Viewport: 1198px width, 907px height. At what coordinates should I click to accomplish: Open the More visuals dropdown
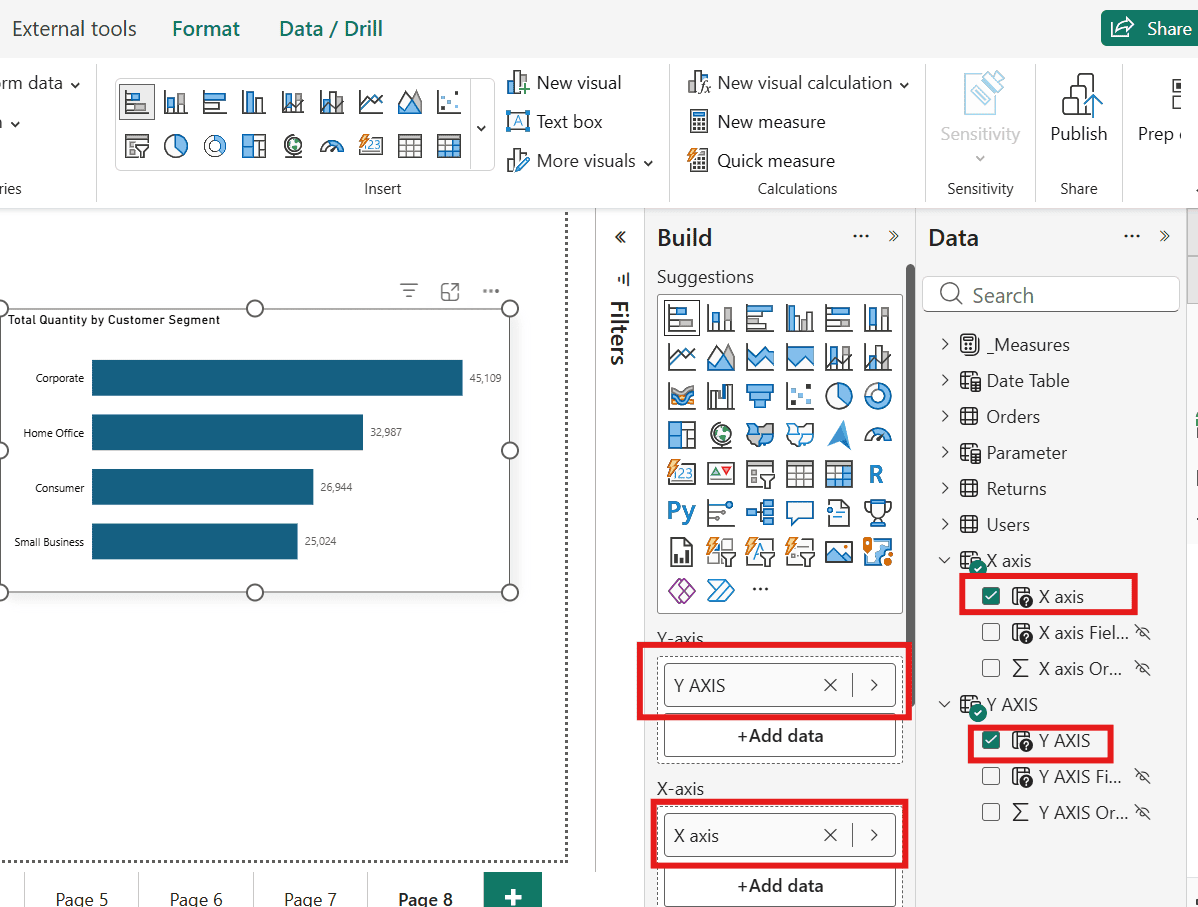click(x=581, y=161)
